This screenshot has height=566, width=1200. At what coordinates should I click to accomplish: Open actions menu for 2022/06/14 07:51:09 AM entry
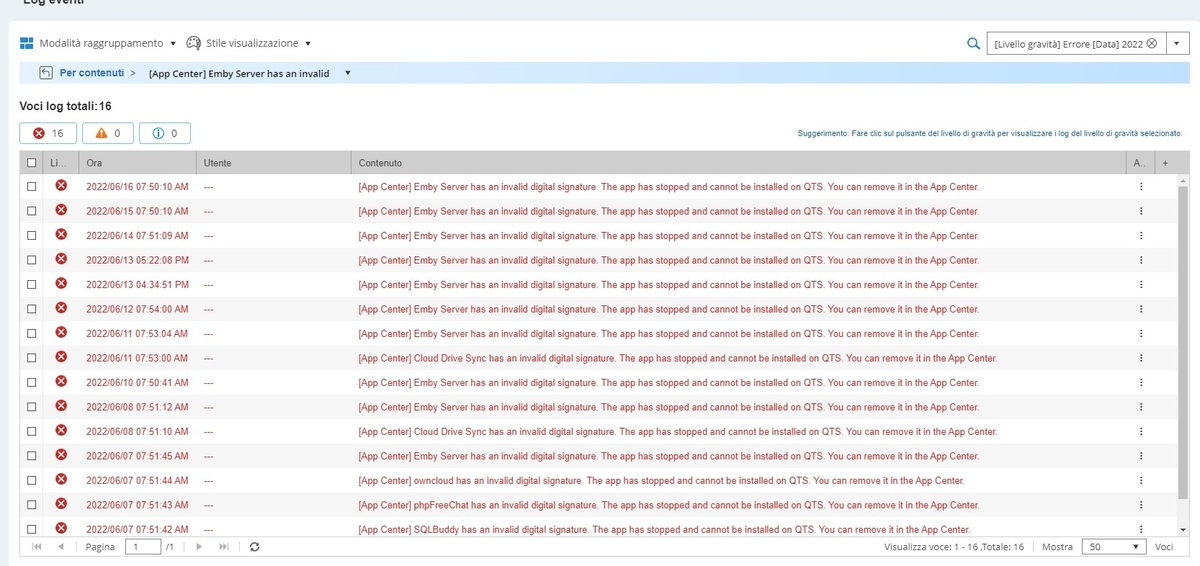1140,236
